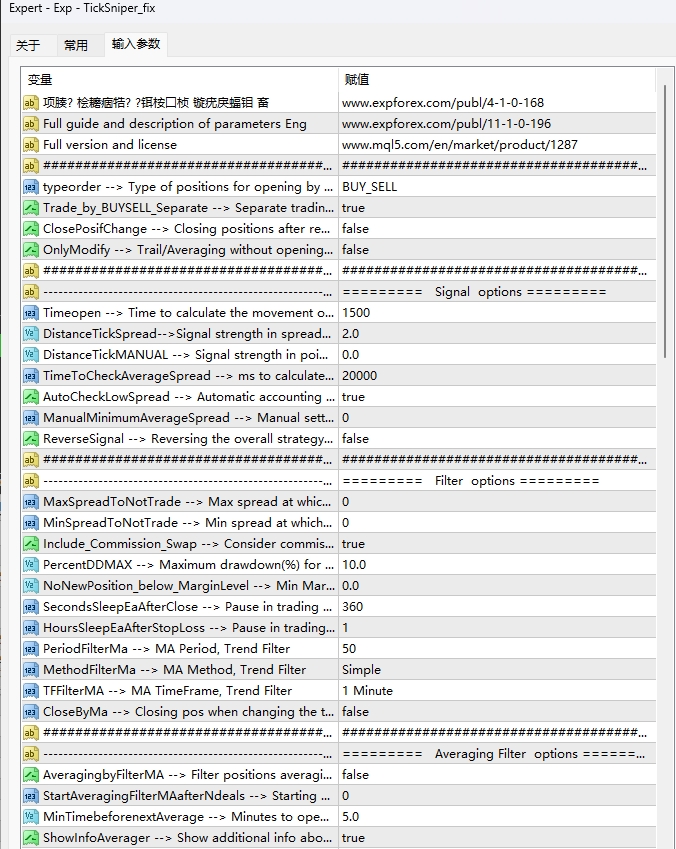Click the double icon beside PercentDDMAX
This screenshot has height=849, width=676.
coord(31,565)
